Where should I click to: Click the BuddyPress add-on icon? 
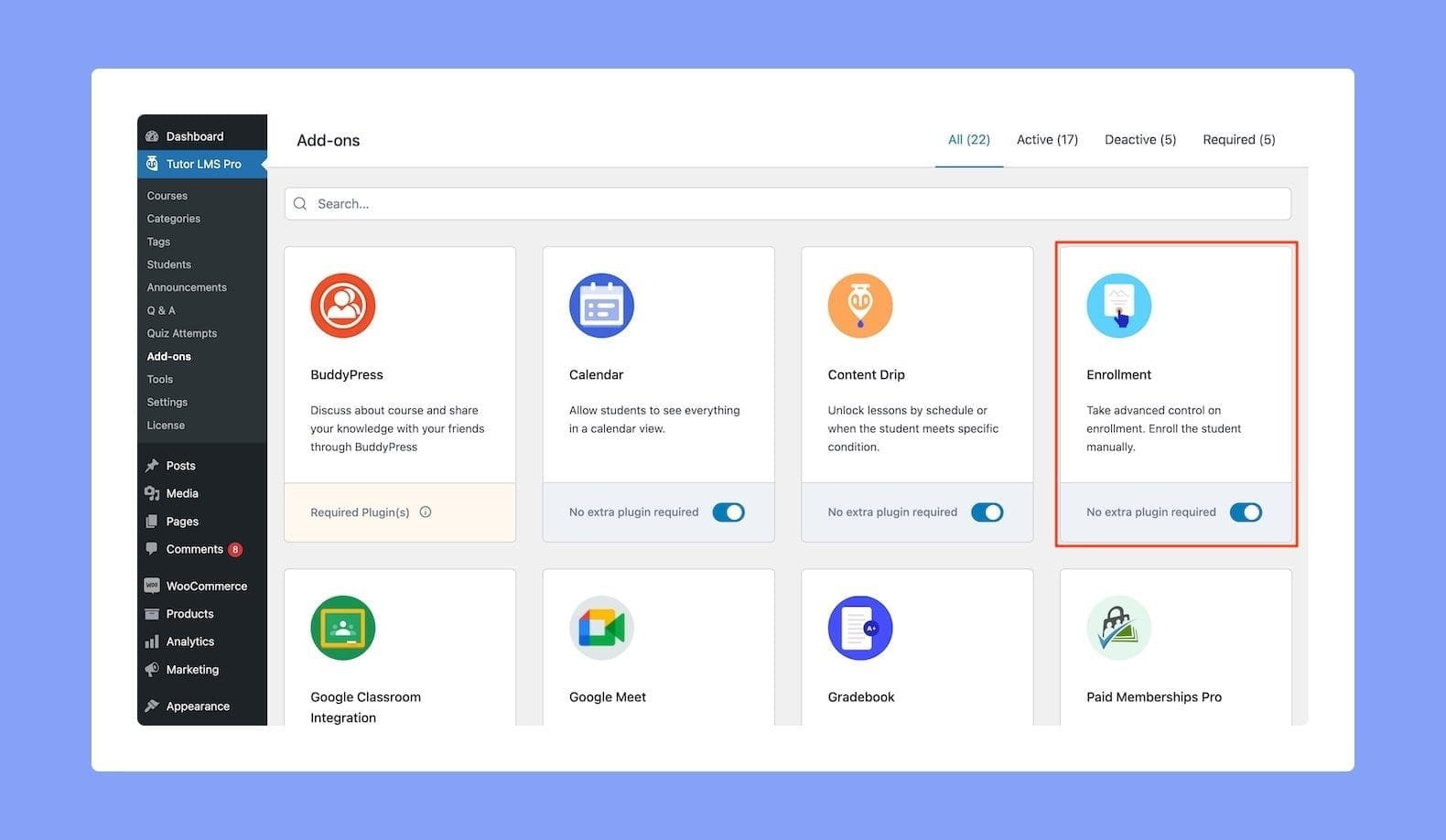tap(343, 306)
